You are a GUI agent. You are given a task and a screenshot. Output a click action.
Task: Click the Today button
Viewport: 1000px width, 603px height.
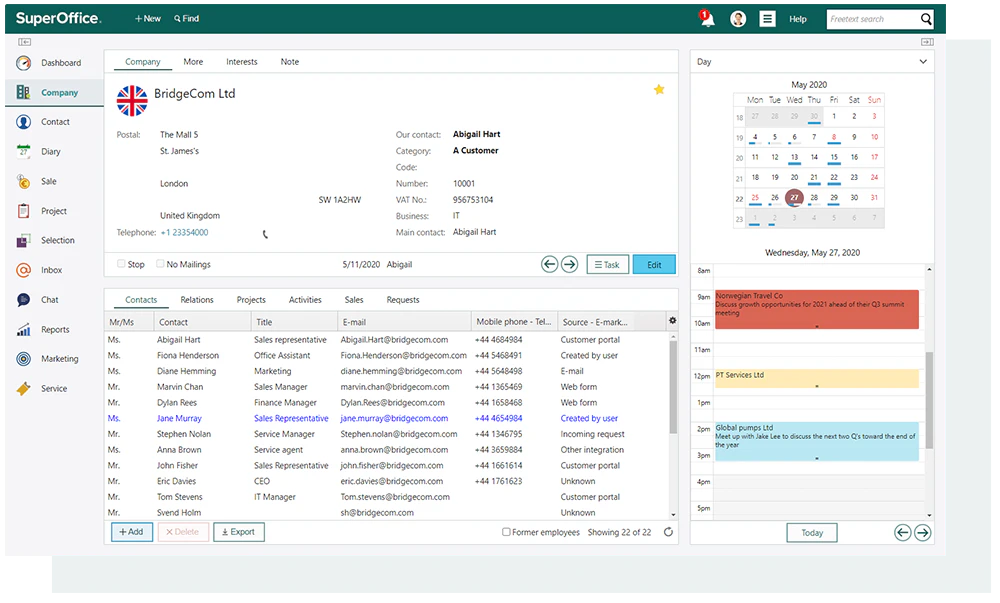point(812,533)
